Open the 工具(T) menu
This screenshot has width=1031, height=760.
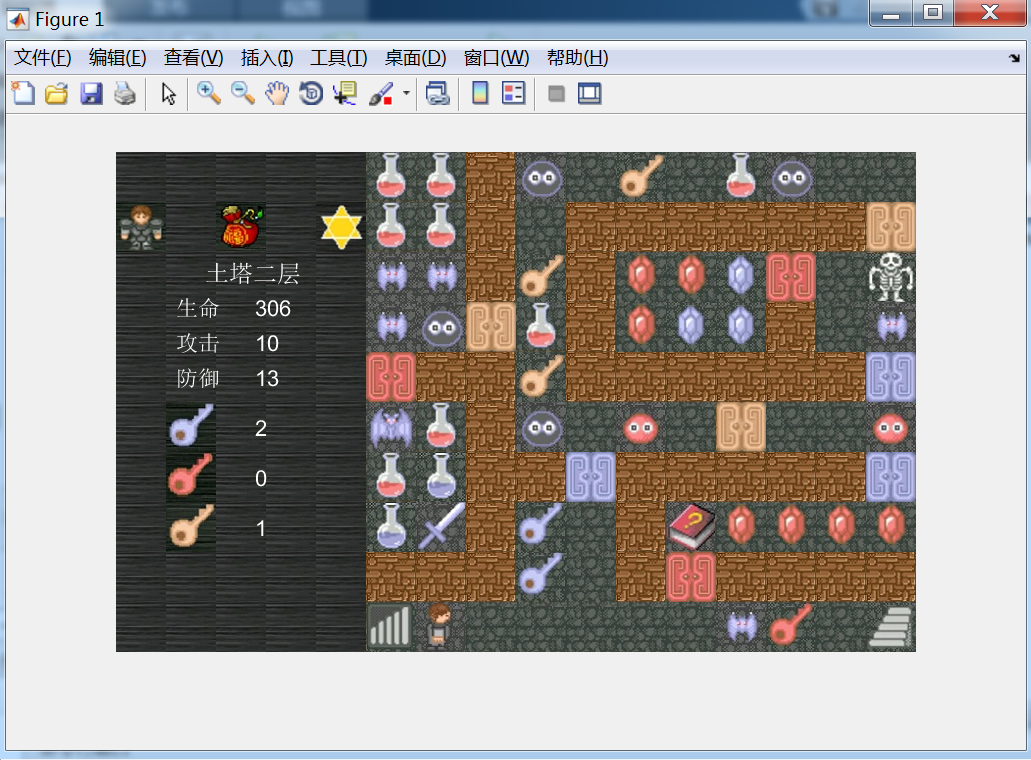339,58
